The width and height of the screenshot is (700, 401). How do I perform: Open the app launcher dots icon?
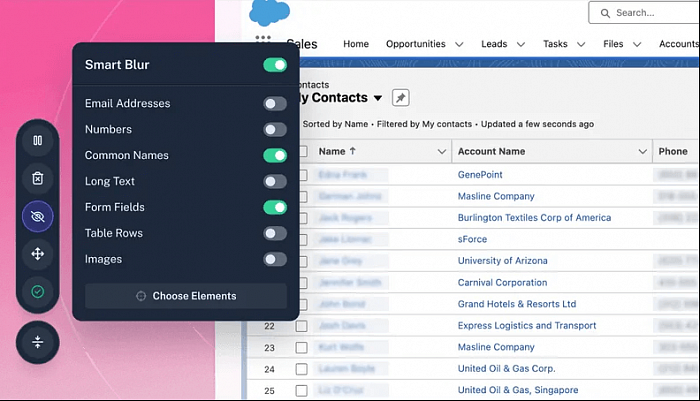263,38
